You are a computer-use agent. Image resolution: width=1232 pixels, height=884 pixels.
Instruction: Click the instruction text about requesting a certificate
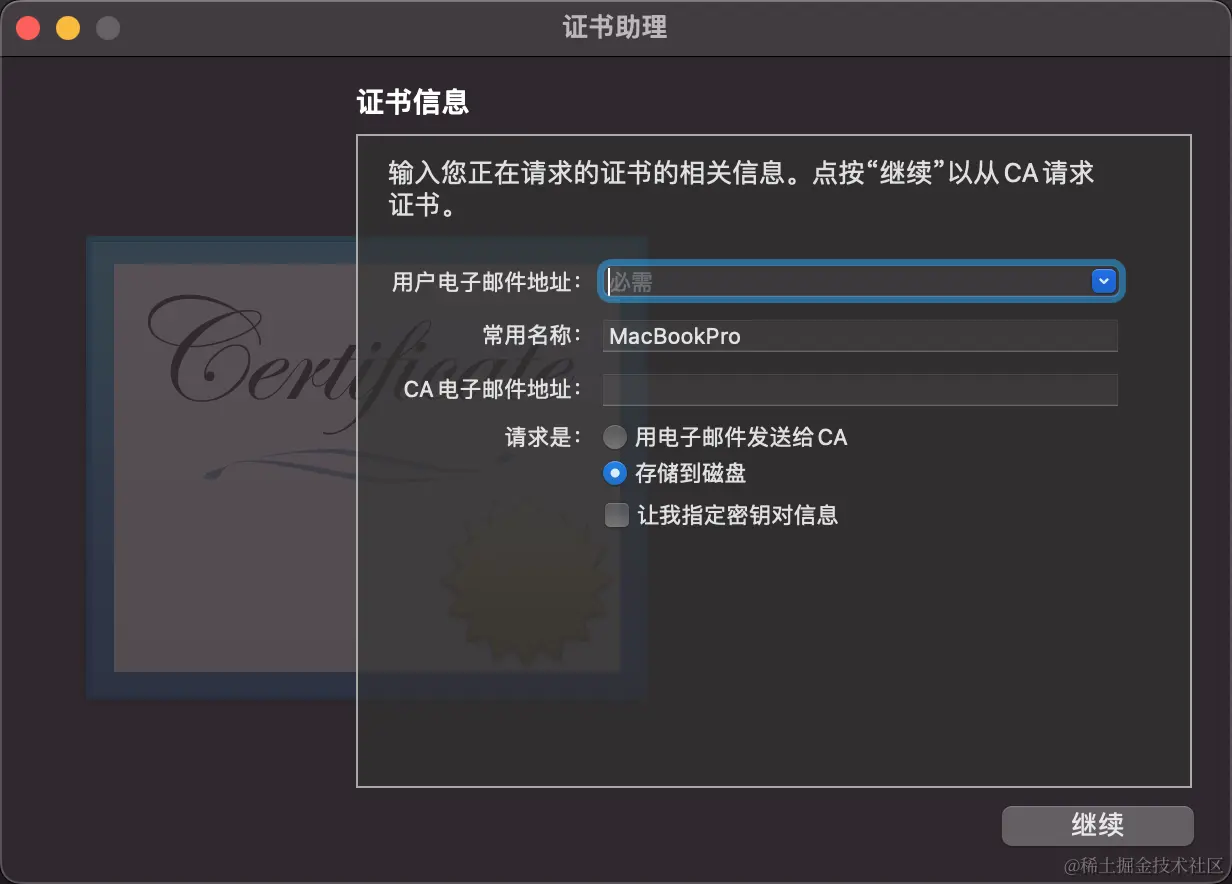741,189
